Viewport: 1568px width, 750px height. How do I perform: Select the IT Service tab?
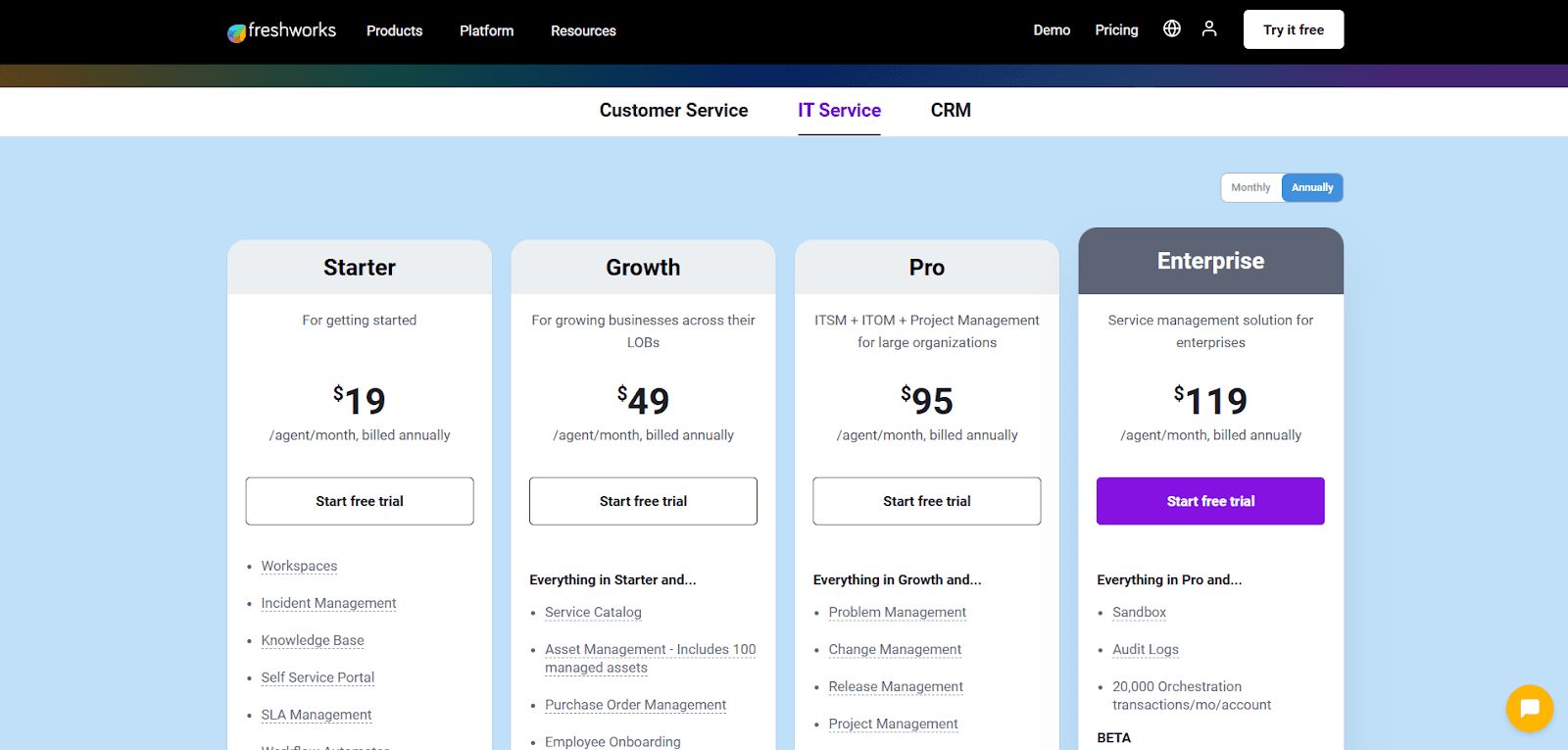point(839,111)
